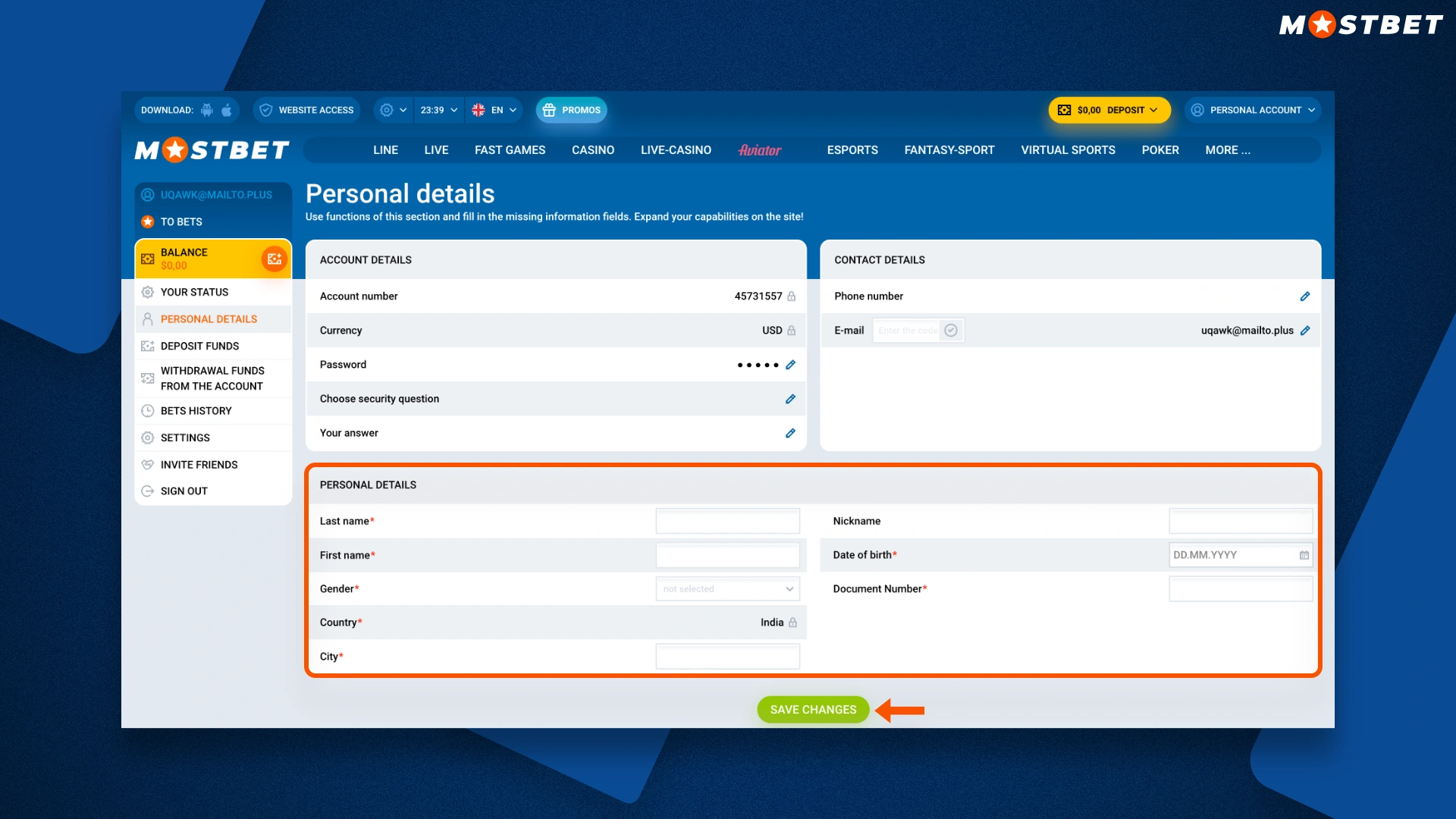1456x819 pixels.
Task: Click SIGN OUT in the sidebar
Action: pos(213,491)
